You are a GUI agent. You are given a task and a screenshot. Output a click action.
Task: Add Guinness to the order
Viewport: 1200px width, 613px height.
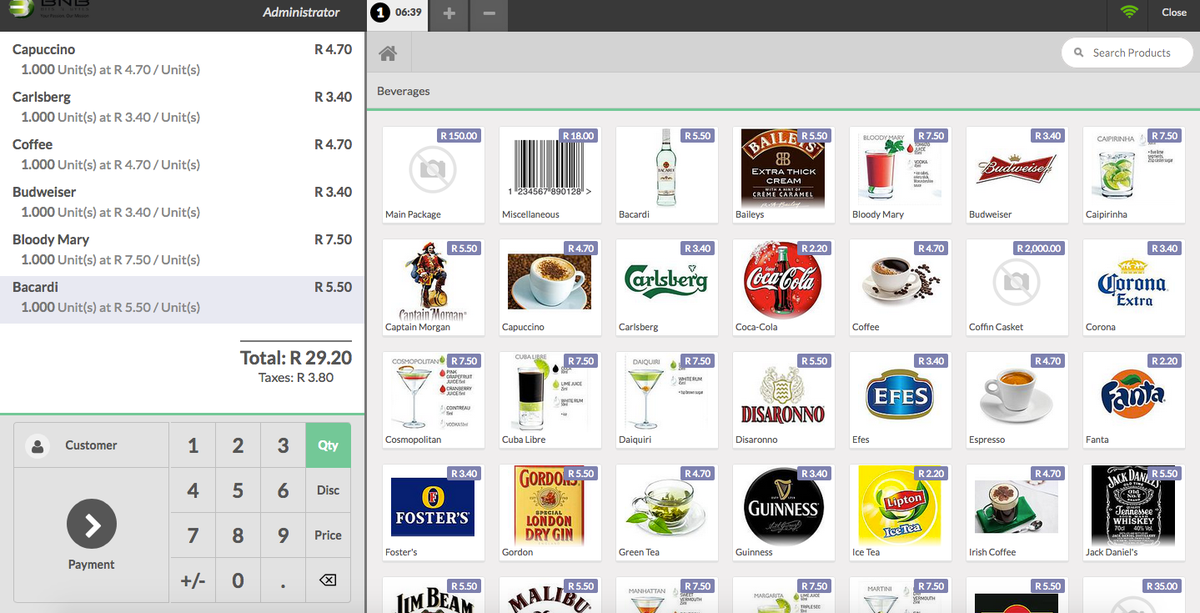pos(783,511)
